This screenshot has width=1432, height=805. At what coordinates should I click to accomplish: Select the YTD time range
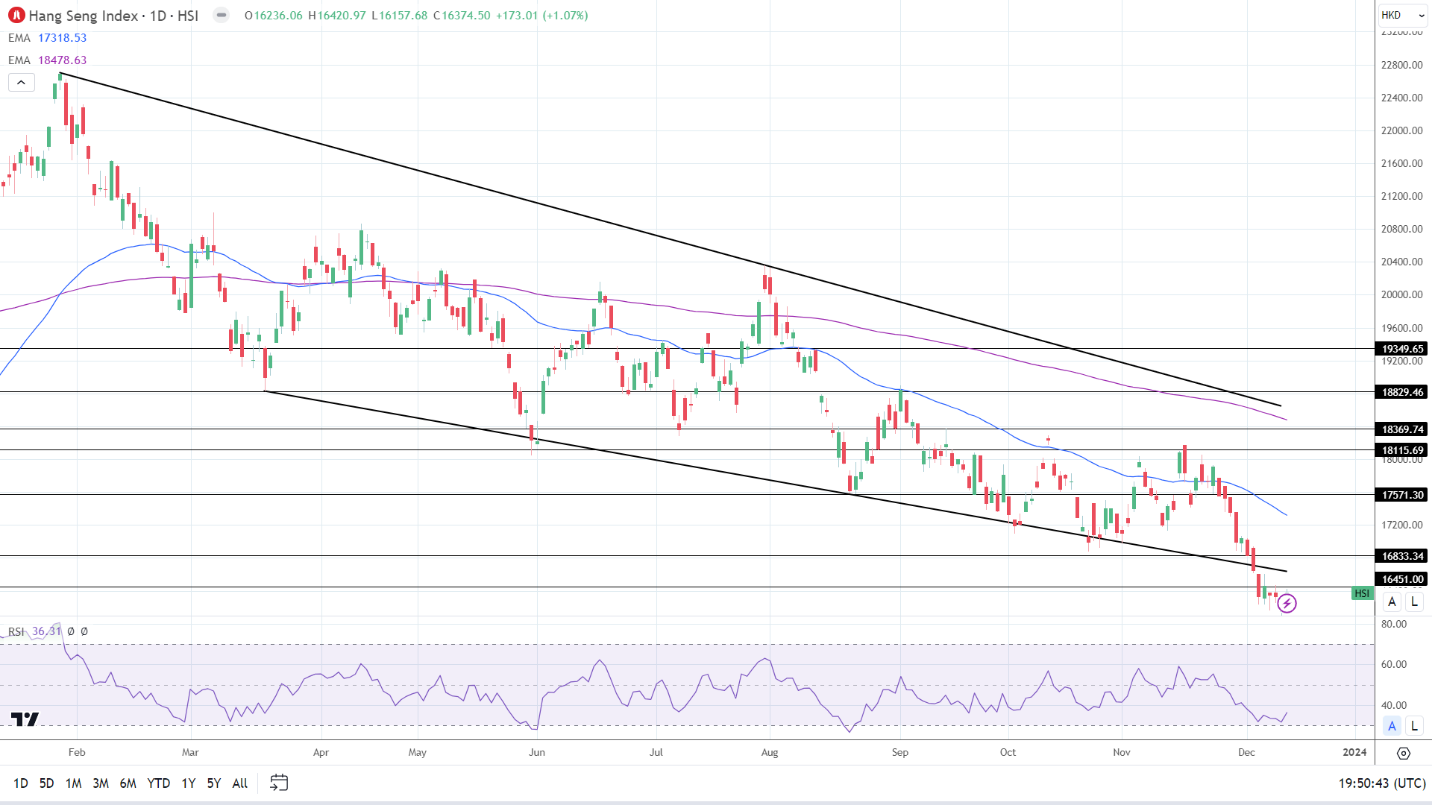pyautogui.click(x=158, y=783)
